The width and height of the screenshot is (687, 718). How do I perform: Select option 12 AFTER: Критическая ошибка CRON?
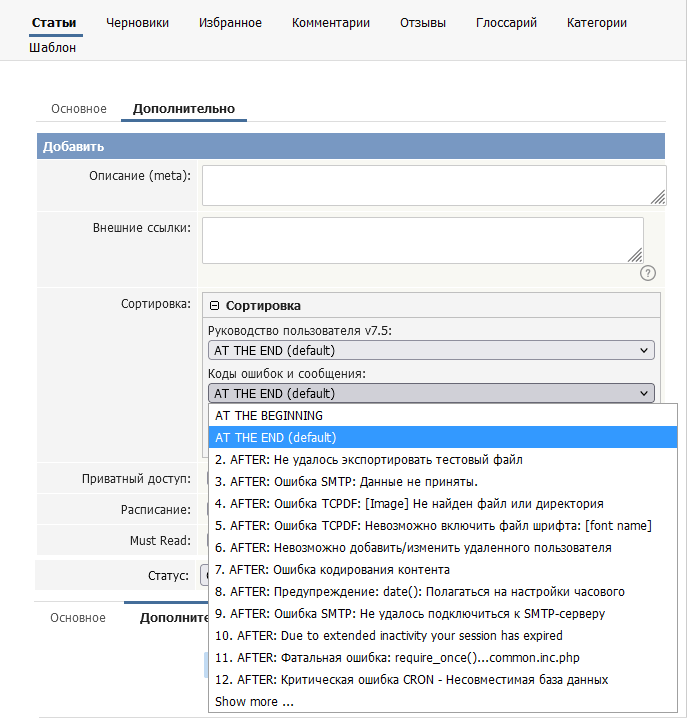442,680
